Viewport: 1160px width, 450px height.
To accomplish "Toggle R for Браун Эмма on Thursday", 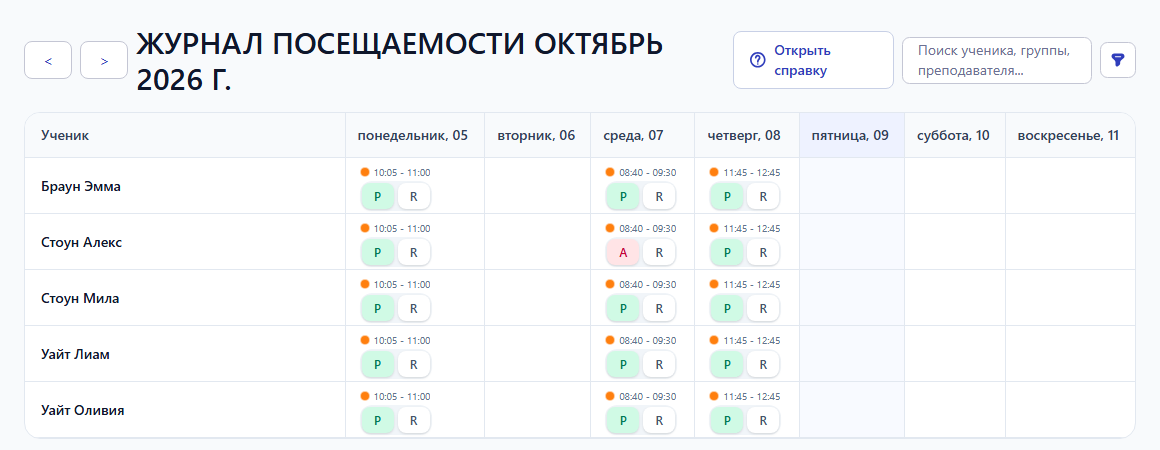I will pyautogui.click(x=763, y=197).
